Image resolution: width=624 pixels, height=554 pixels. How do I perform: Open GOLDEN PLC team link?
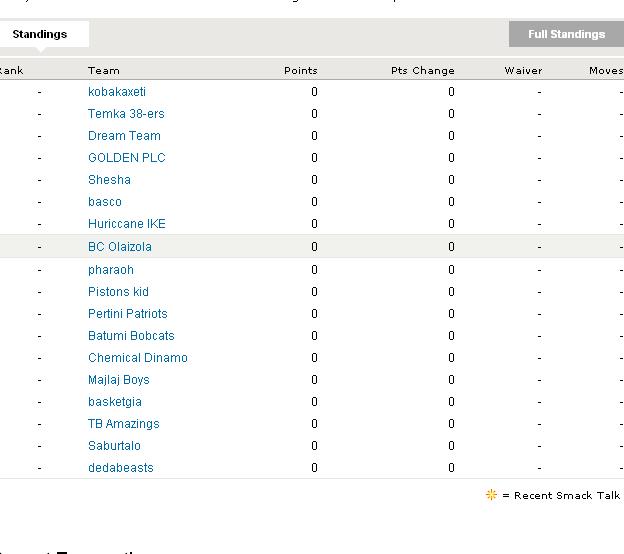point(127,158)
